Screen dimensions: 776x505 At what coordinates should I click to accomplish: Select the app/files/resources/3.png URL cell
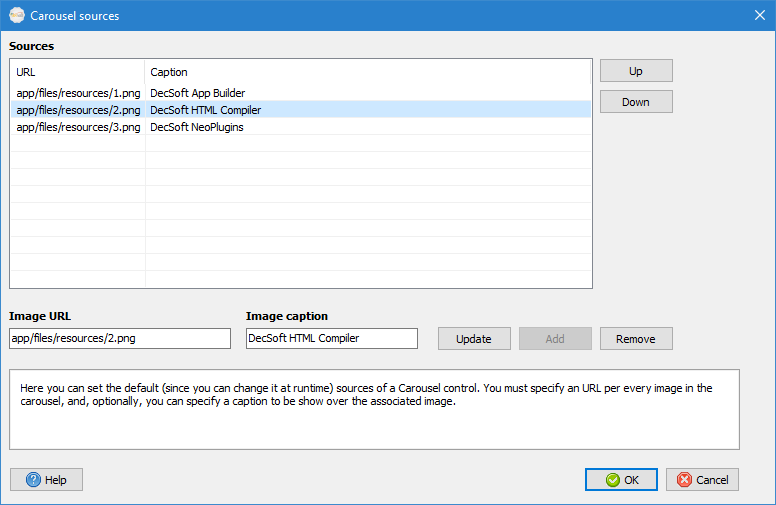(78, 127)
